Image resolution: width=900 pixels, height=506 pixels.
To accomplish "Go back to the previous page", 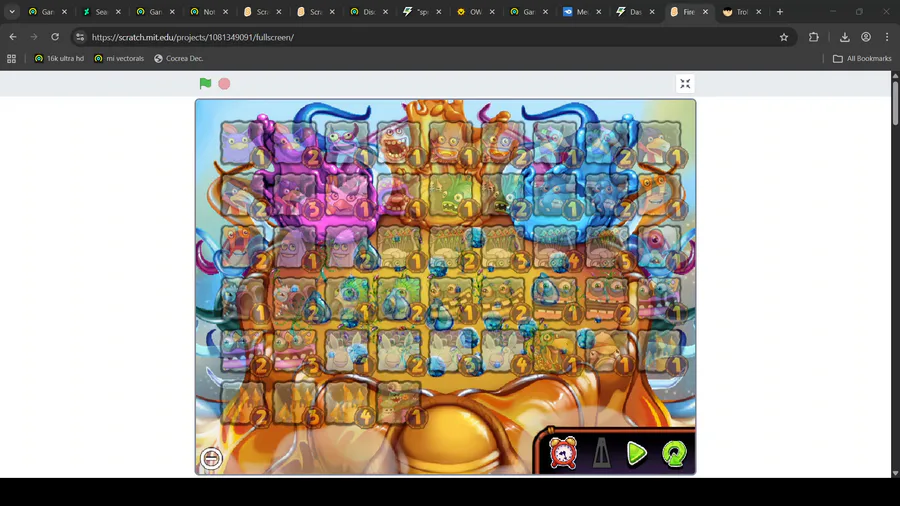I will (x=13, y=37).
